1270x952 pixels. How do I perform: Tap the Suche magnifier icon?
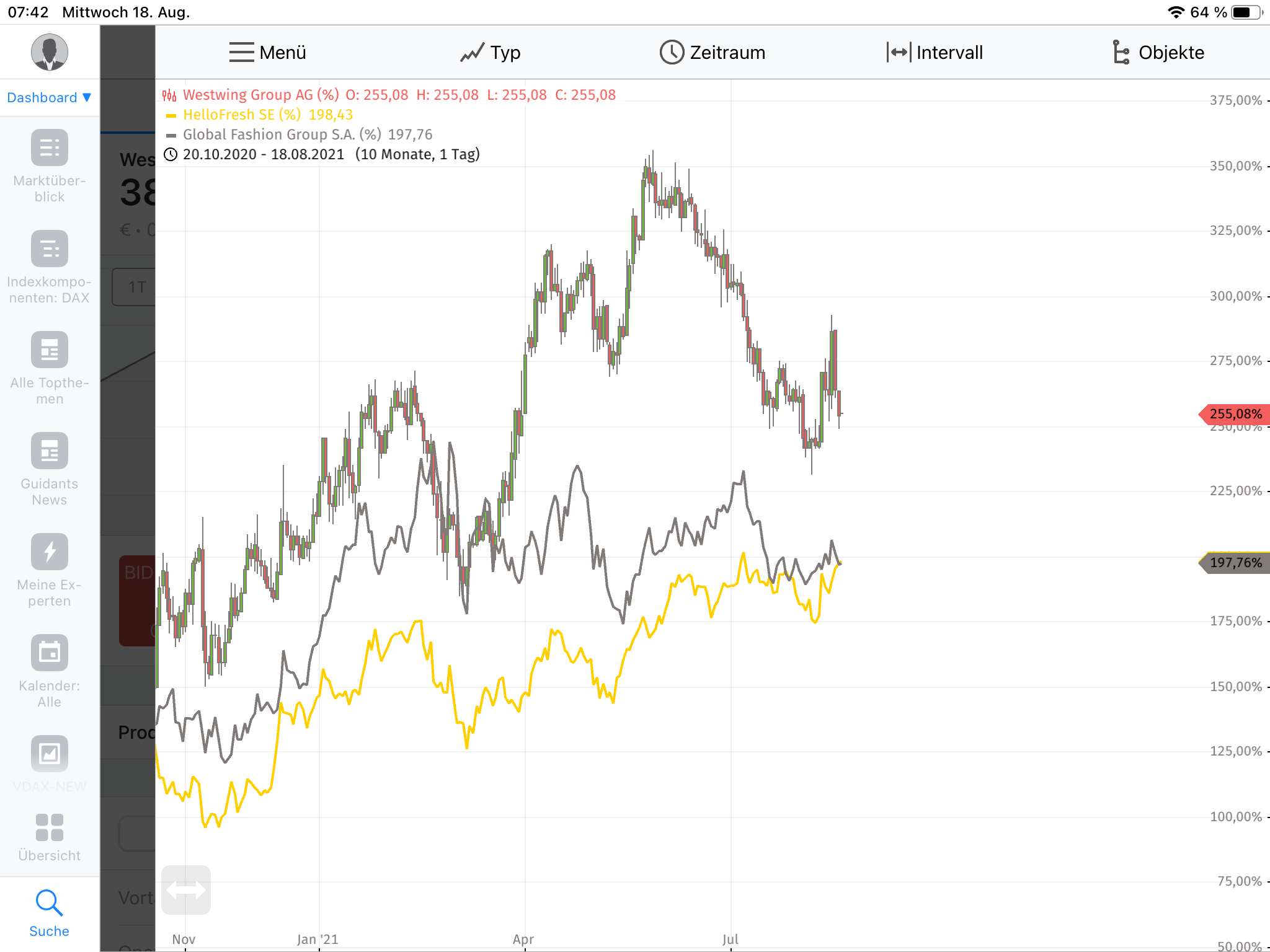point(49,903)
